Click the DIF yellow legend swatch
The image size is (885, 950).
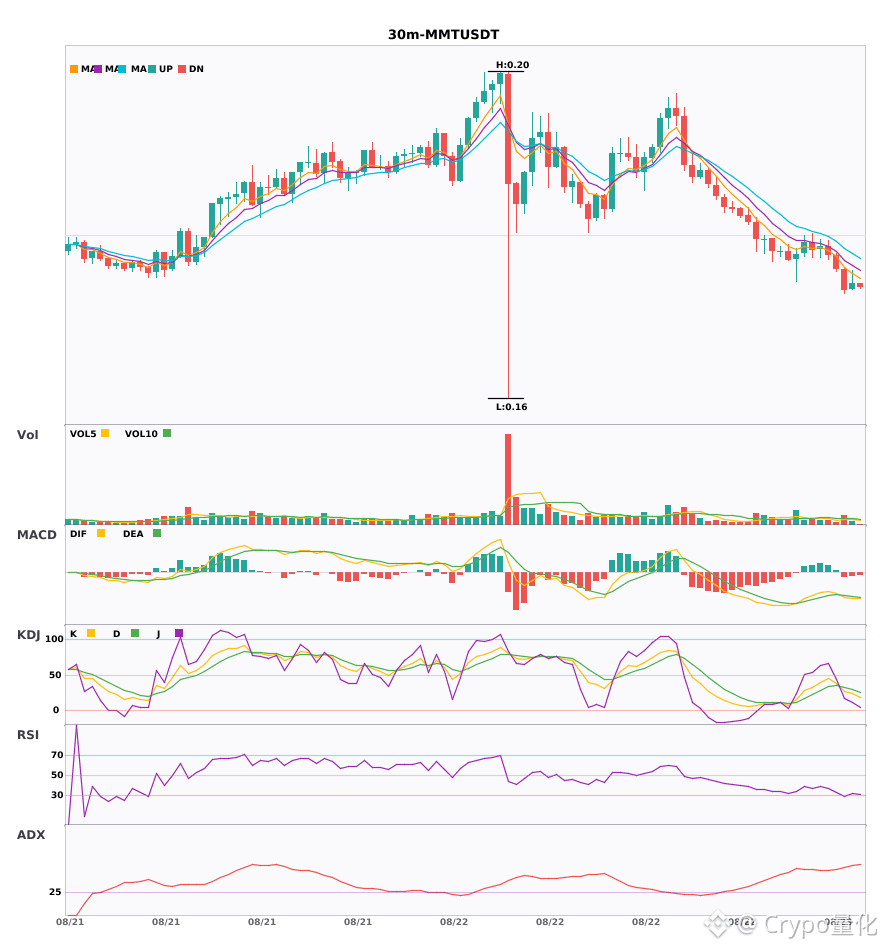pyautogui.click(x=101, y=533)
